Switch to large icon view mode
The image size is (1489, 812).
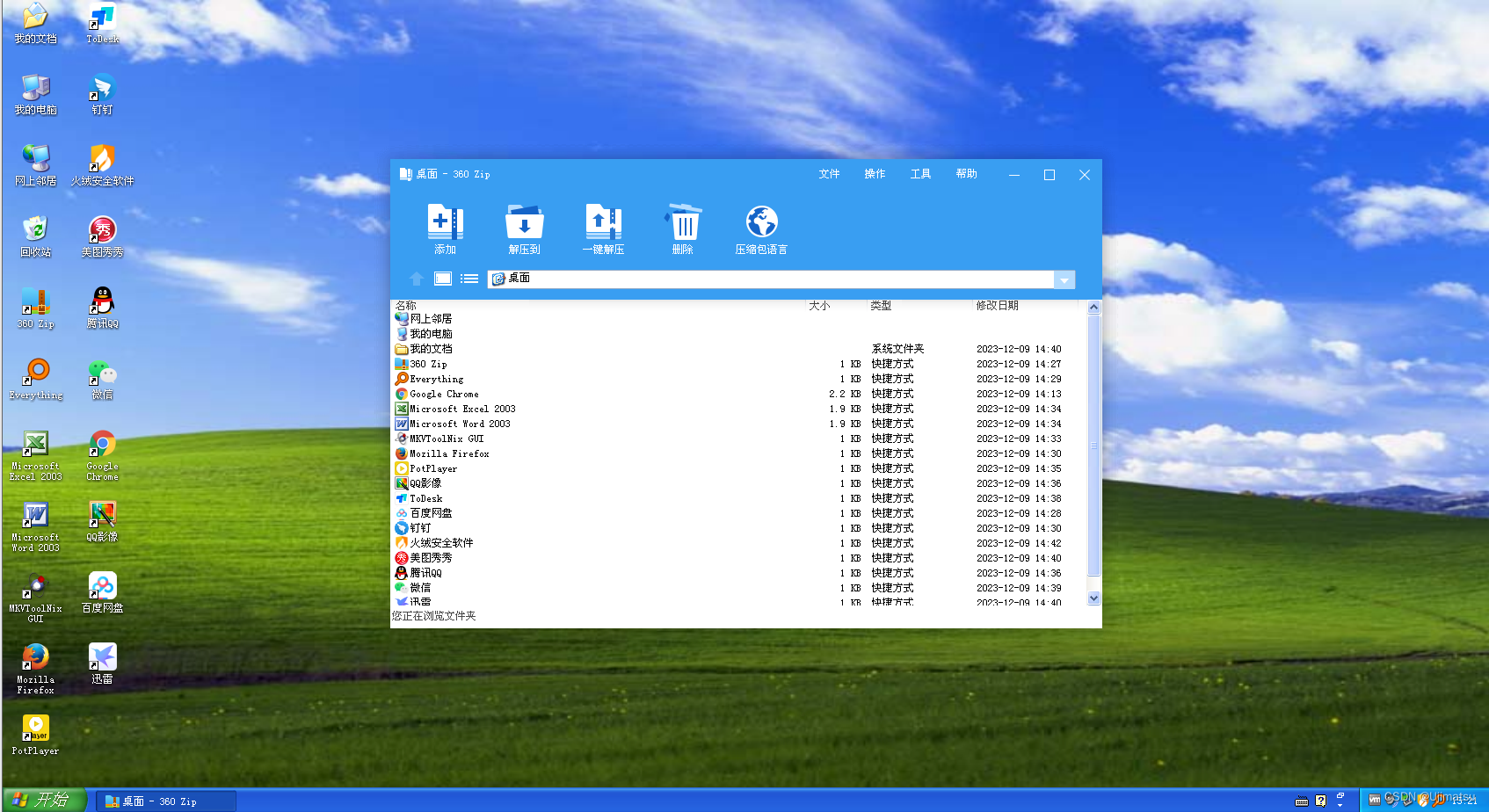point(443,279)
